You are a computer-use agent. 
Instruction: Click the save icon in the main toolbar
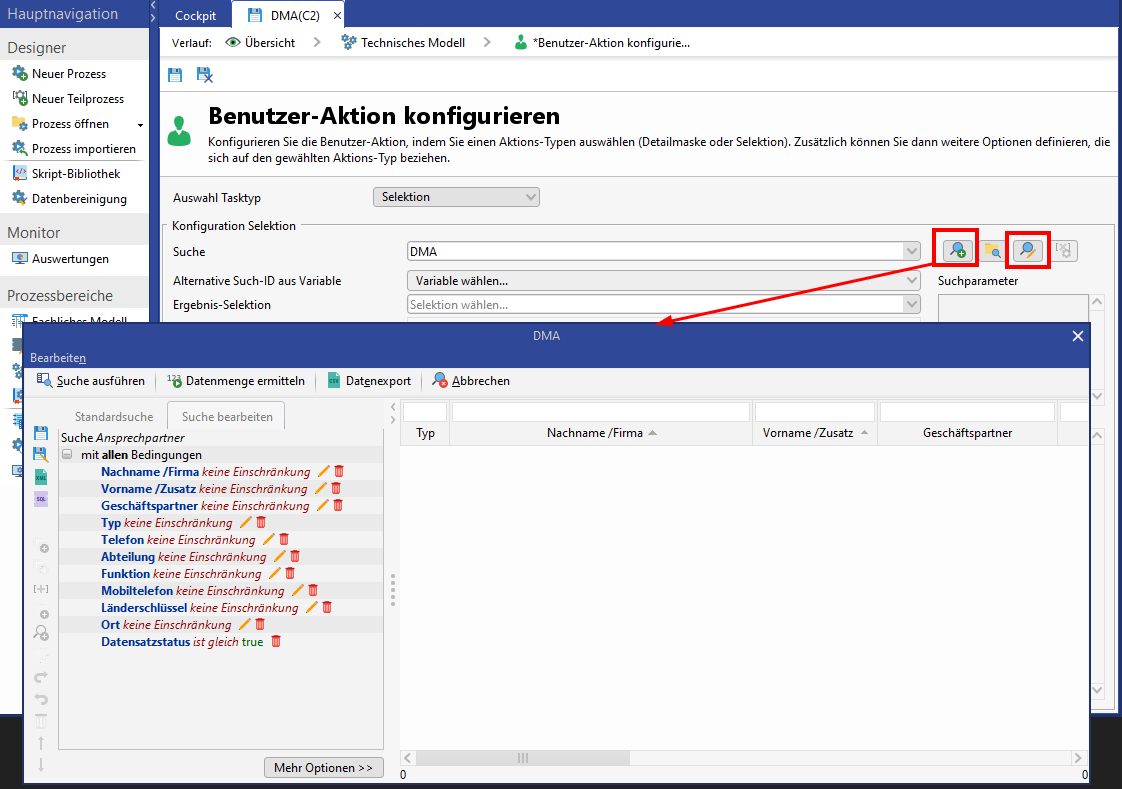click(175, 75)
